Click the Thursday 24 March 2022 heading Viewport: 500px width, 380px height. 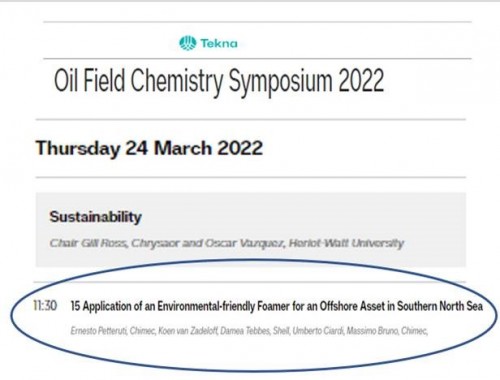pyautogui.click(x=149, y=148)
